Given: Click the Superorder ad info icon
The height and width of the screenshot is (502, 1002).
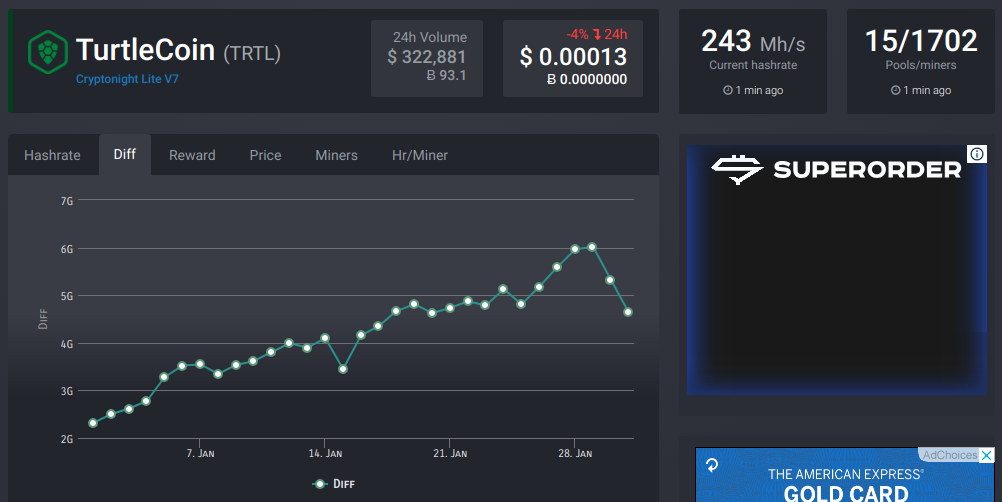Looking at the screenshot, I should (977, 154).
